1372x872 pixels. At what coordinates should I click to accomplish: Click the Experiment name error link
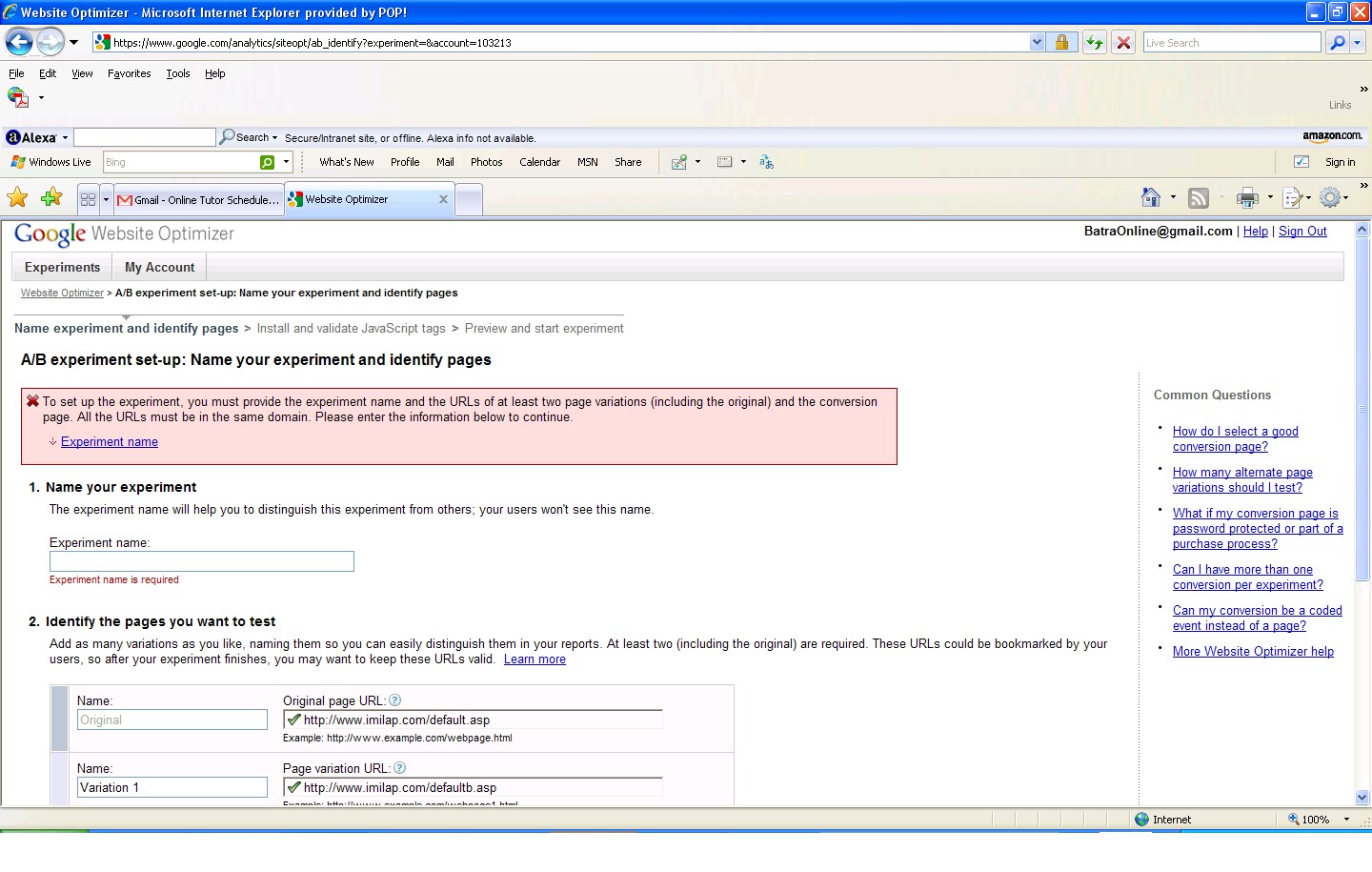[110, 441]
